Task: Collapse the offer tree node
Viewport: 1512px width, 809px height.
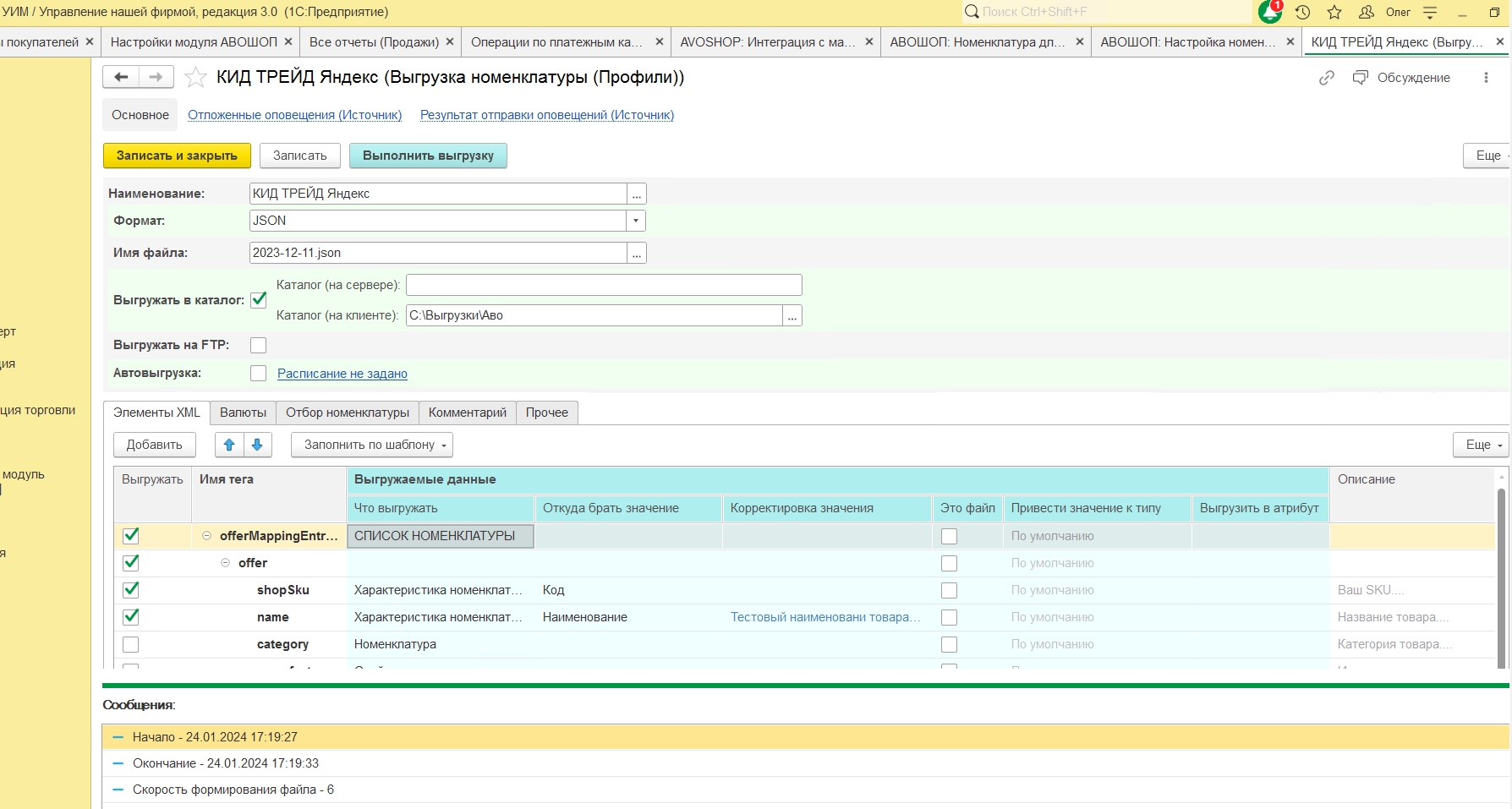Action: 225,563
